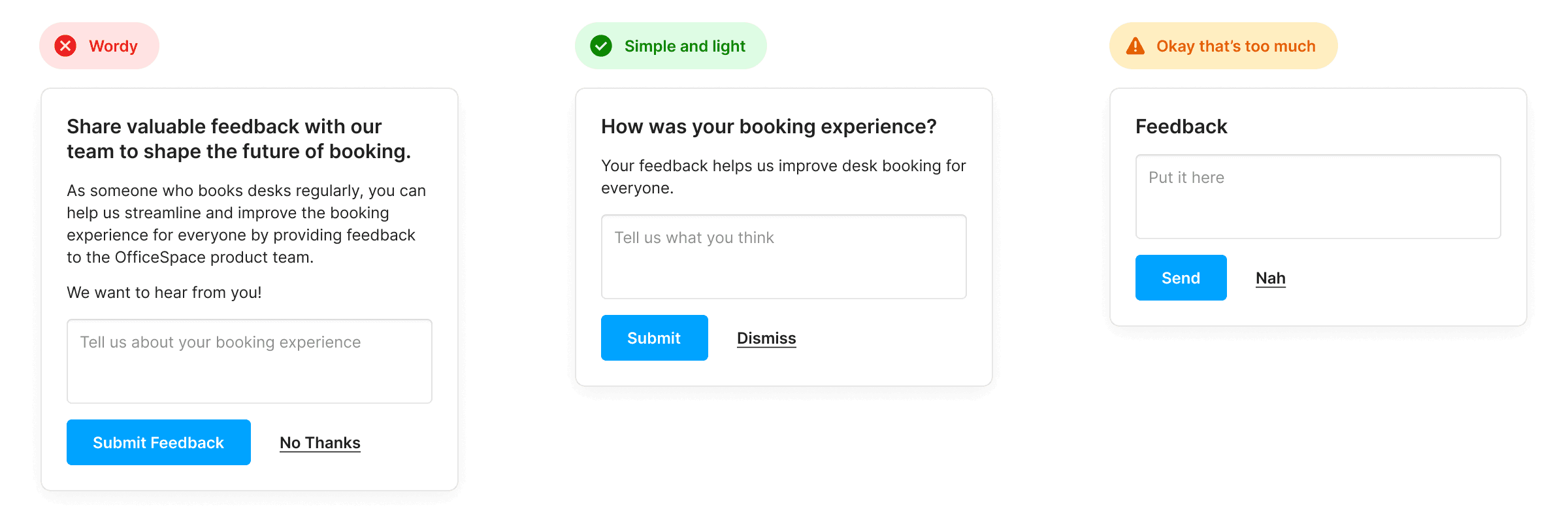
Task: Click the Dismiss link
Action: (x=766, y=338)
